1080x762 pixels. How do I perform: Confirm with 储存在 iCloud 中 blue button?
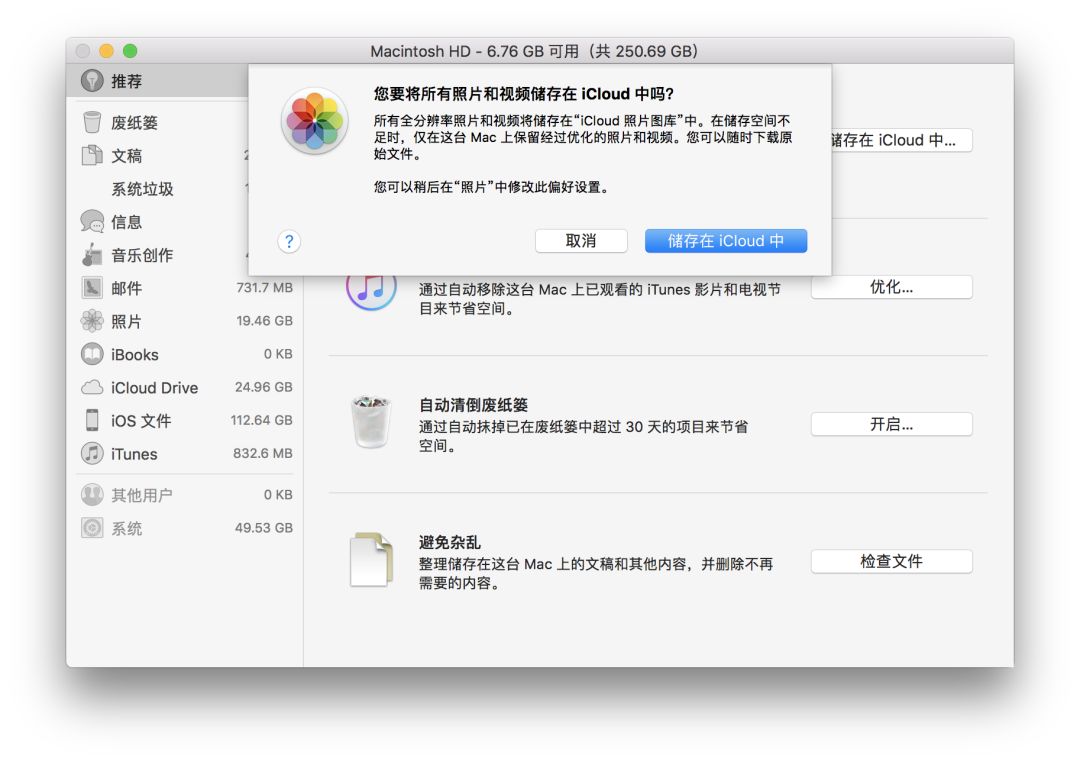(726, 241)
